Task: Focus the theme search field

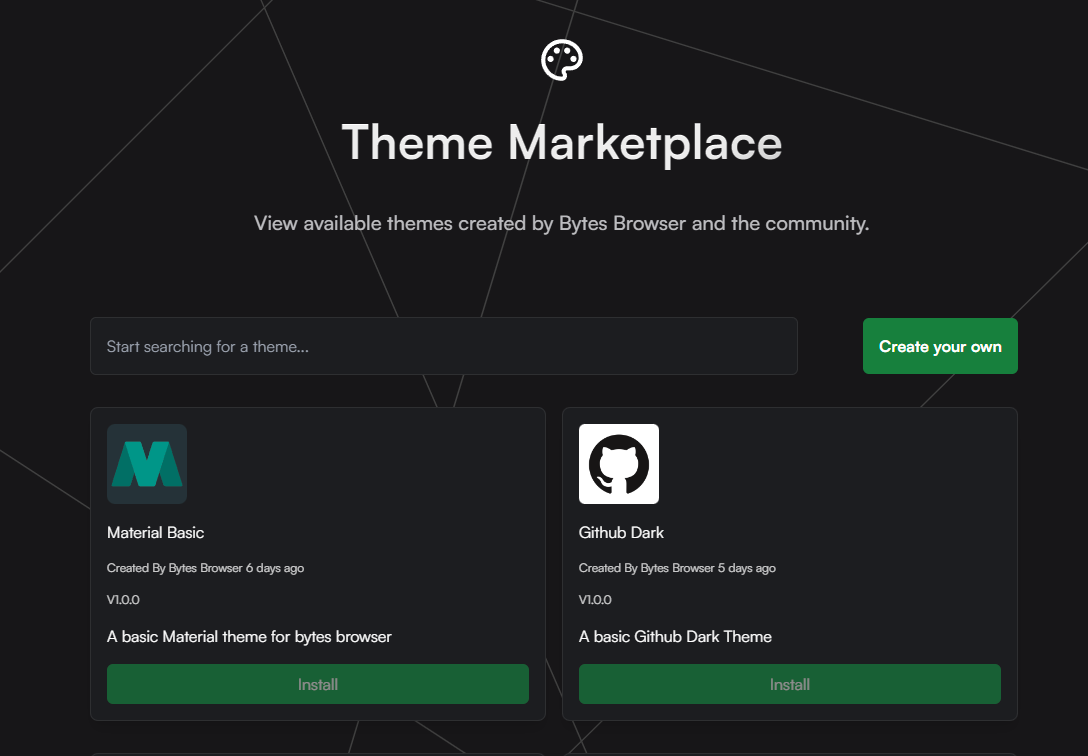Action: tap(444, 346)
